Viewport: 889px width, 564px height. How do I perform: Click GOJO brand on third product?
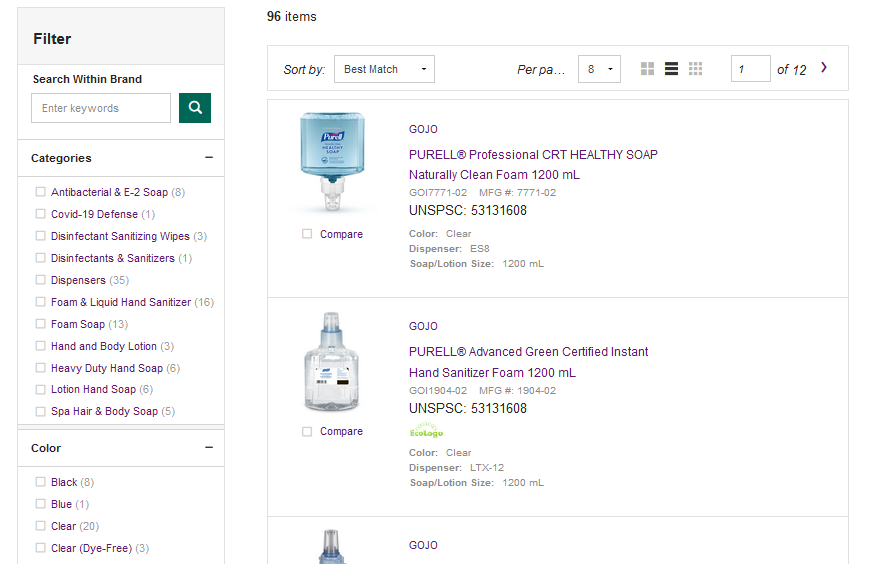pos(423,545)
